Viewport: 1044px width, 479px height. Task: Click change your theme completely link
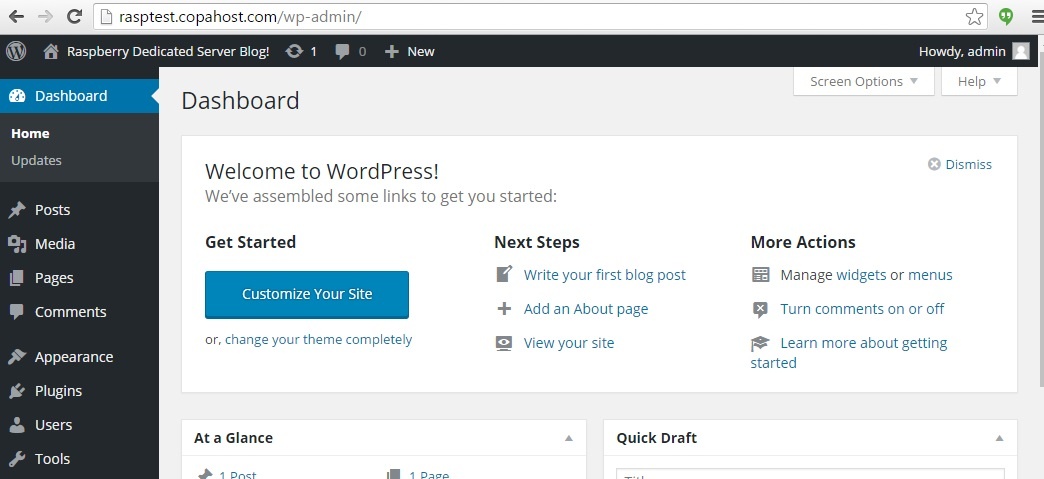pos(318,340)
